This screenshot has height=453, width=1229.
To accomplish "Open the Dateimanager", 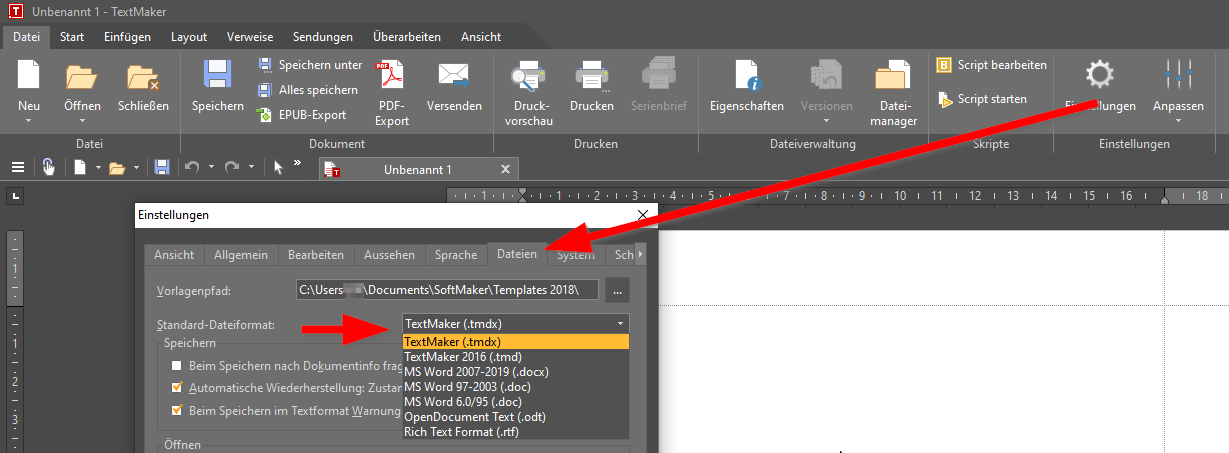I will (893, 79).
